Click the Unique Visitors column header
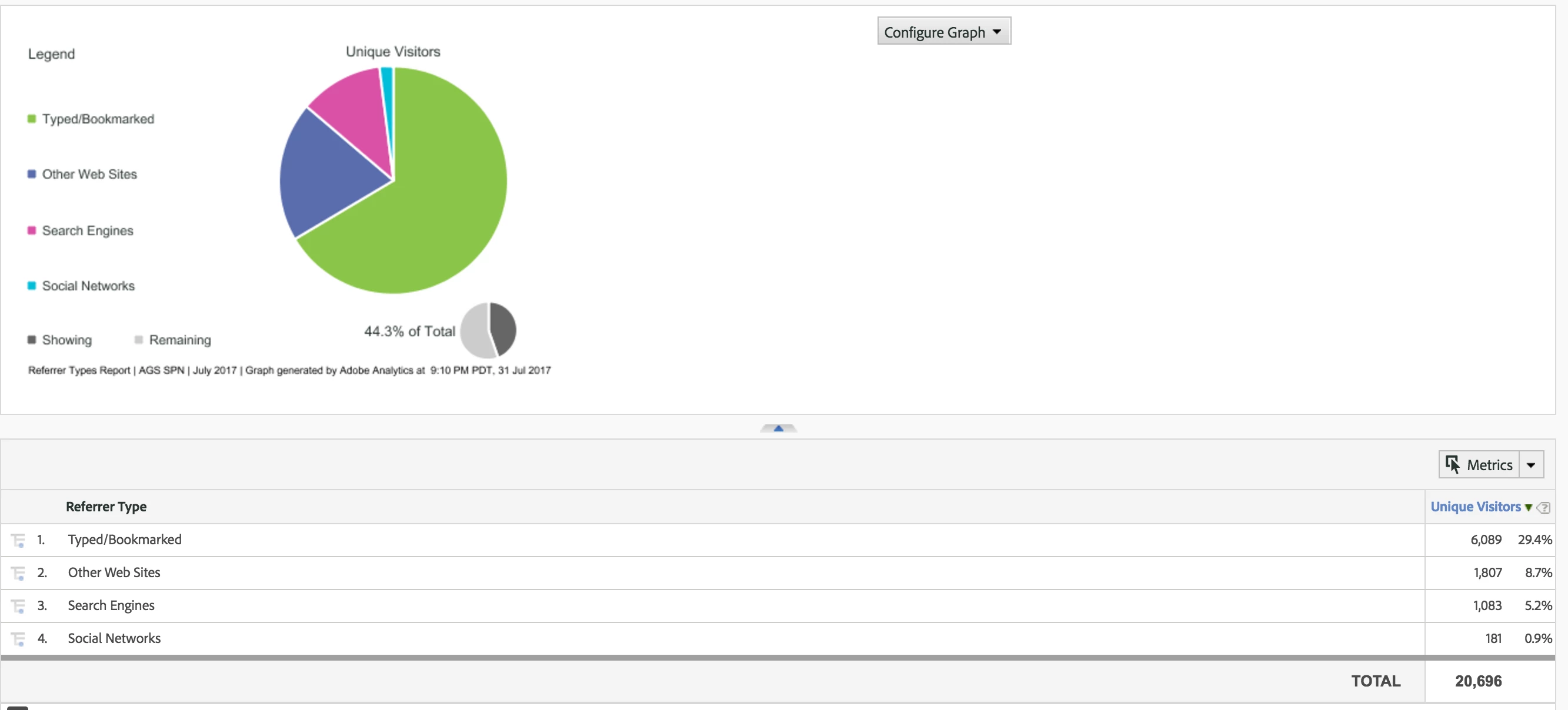This screenshot has height=710, width=1568. [1475, 507]
